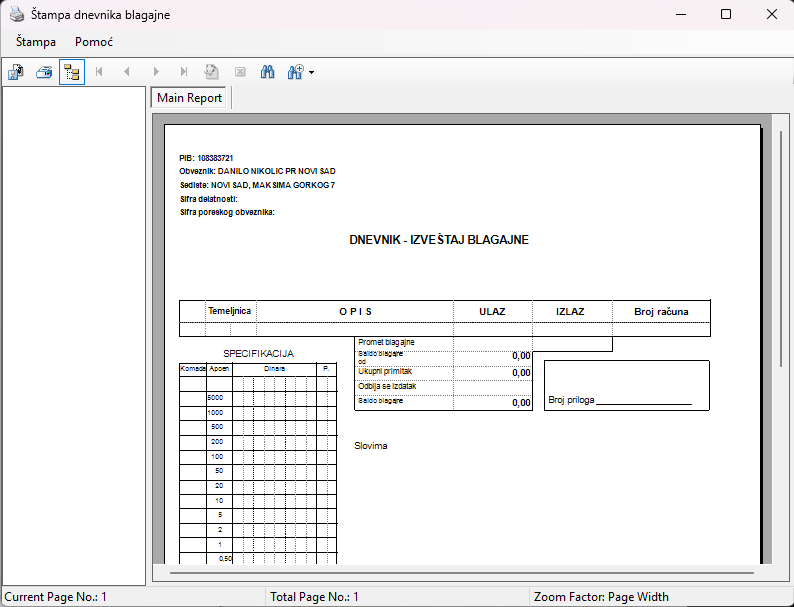794x607 pixels.
Task: Select the Main Report tab
Action: pos(189,98)
